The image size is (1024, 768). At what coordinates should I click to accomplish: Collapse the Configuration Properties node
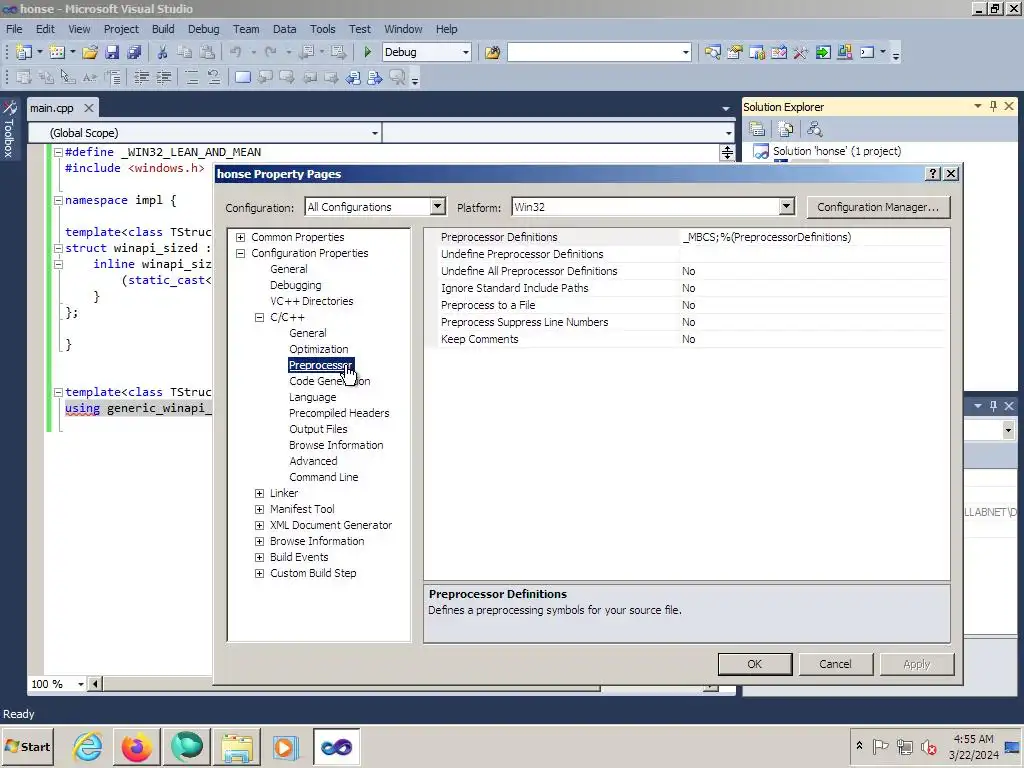pyautogui.click(x=240, y=253)
